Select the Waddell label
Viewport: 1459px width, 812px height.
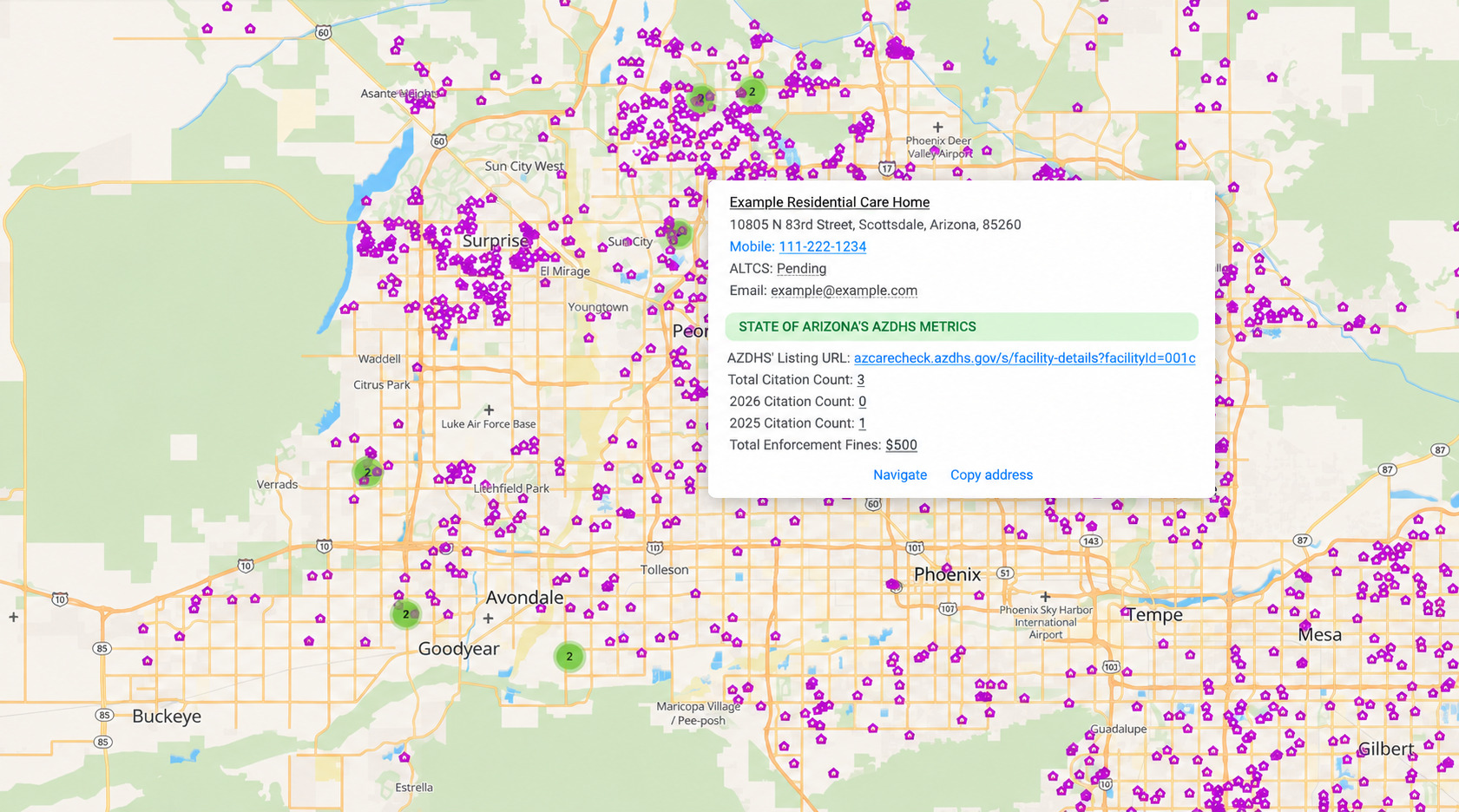(379, 358)
